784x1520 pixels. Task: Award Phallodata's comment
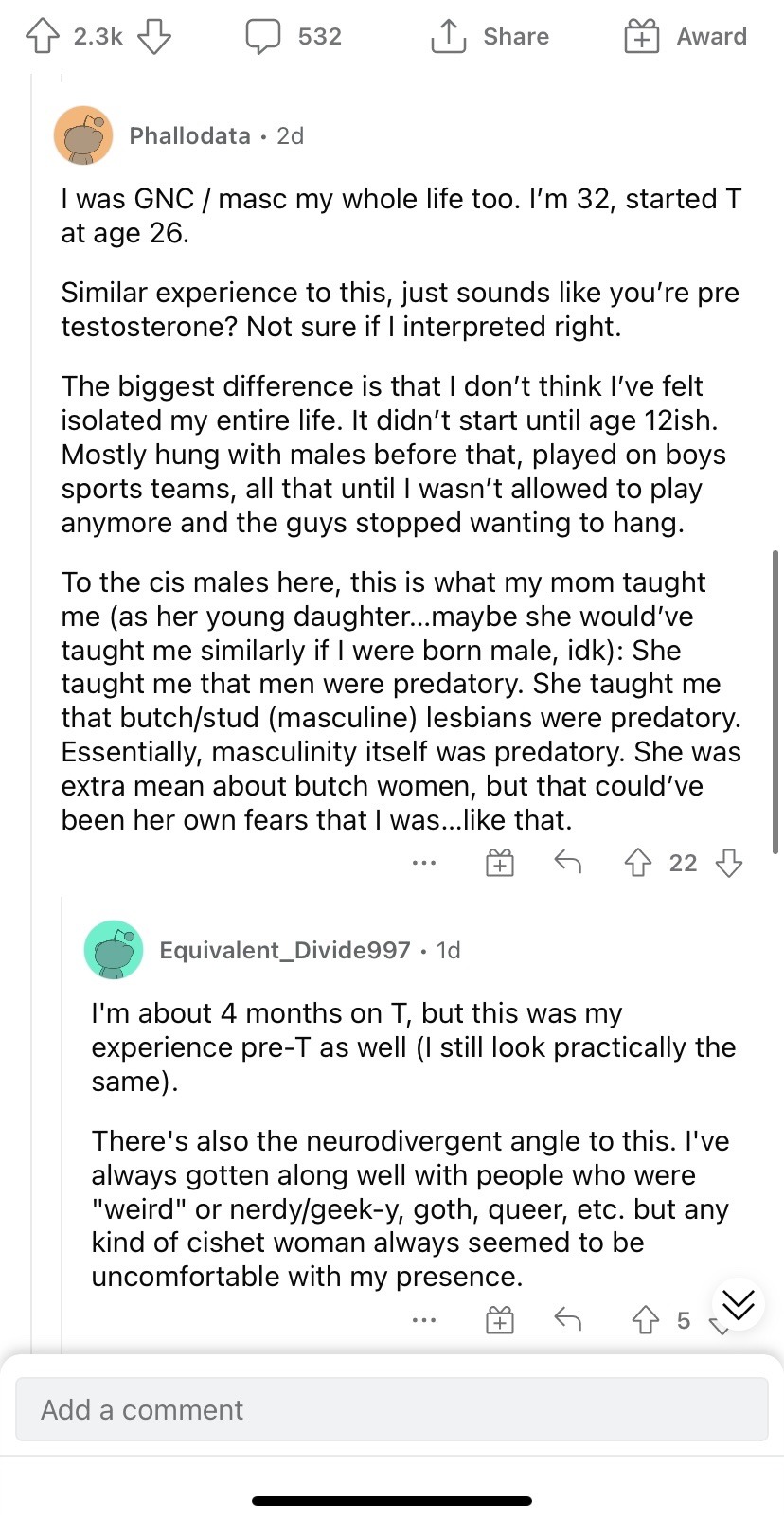pyautogui.click(x=500, y=863)
